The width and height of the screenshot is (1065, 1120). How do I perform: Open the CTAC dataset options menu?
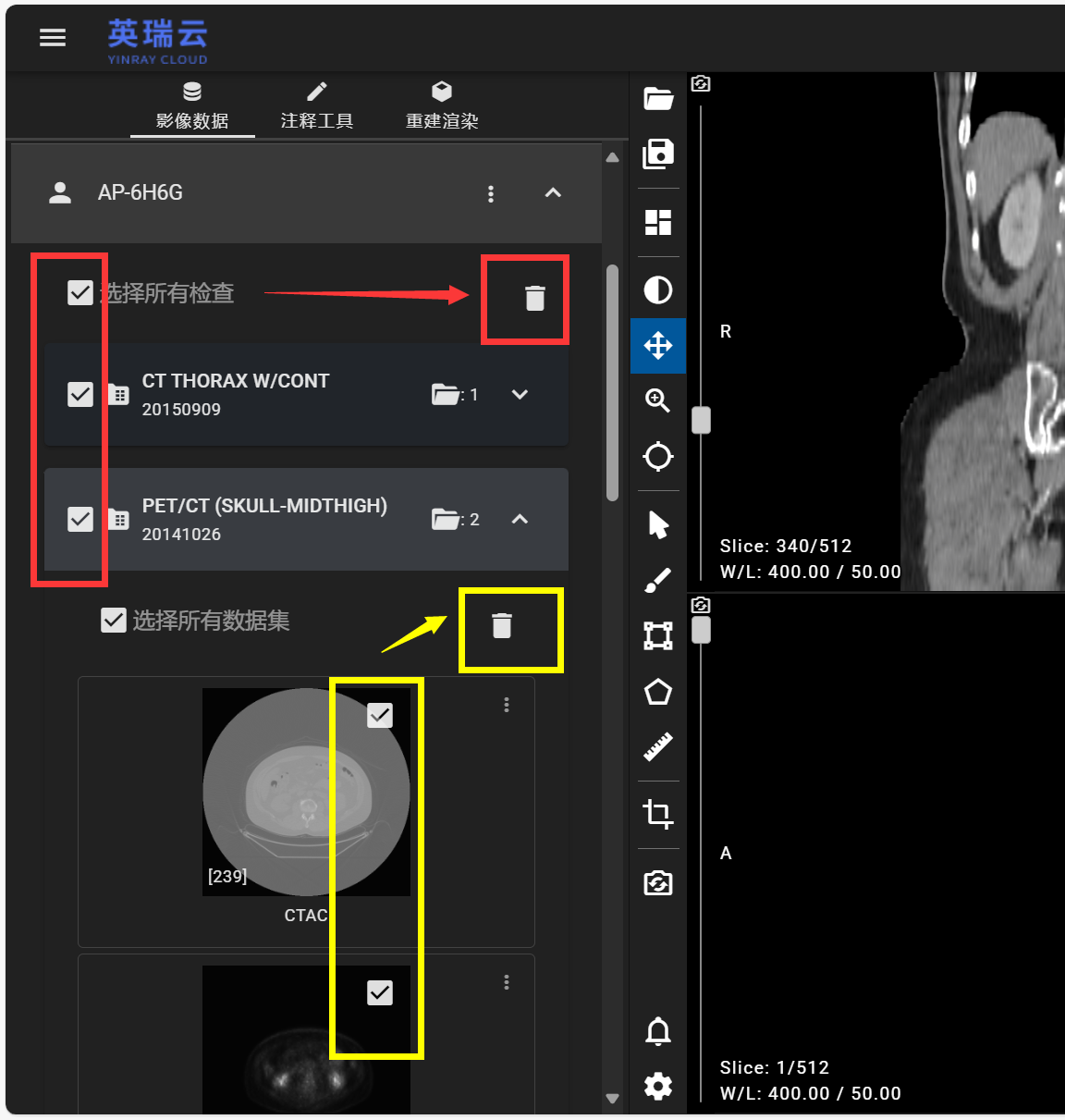(507, 705)
